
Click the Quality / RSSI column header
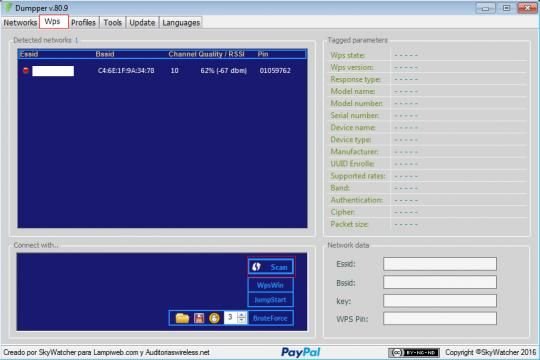221,54
